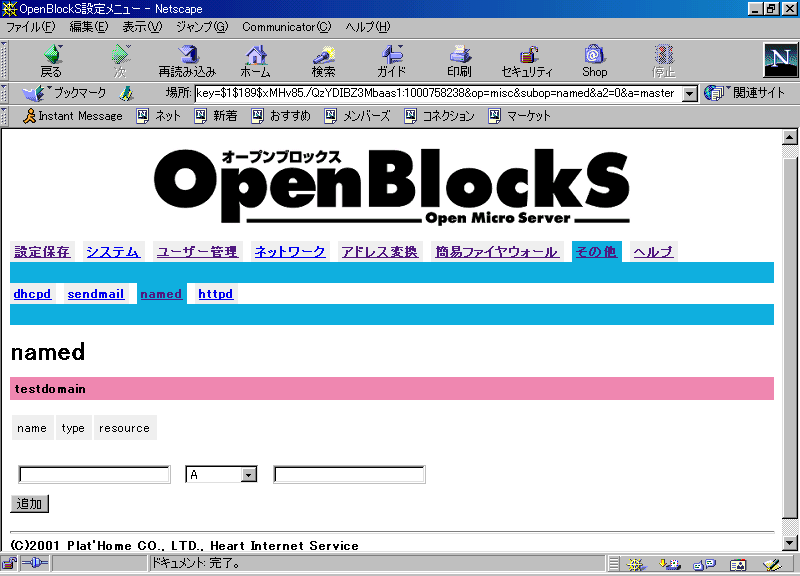Open the ヘルプ(H) menu

[368, 27]
